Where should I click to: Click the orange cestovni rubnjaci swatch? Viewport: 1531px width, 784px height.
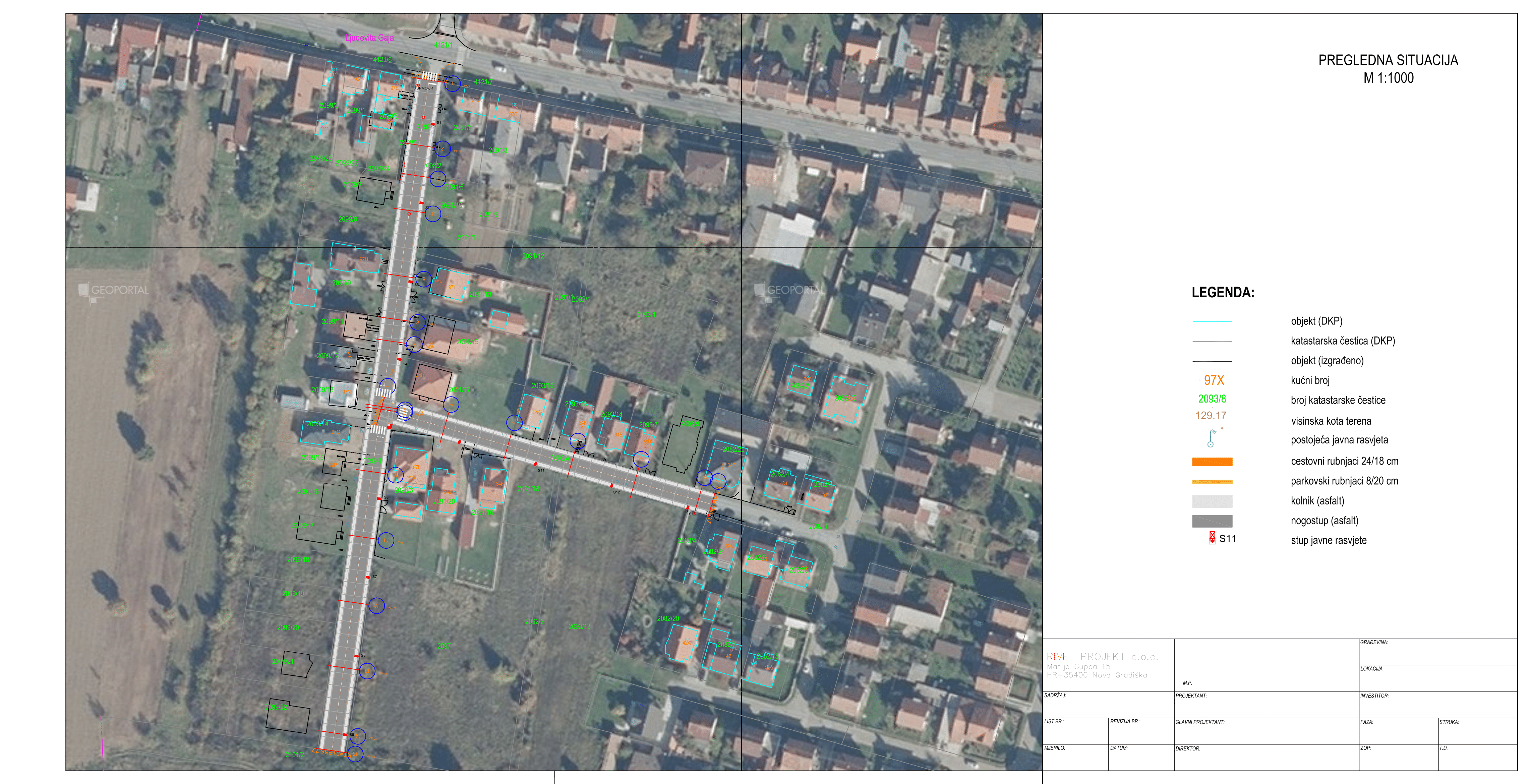click(1212, 462)
